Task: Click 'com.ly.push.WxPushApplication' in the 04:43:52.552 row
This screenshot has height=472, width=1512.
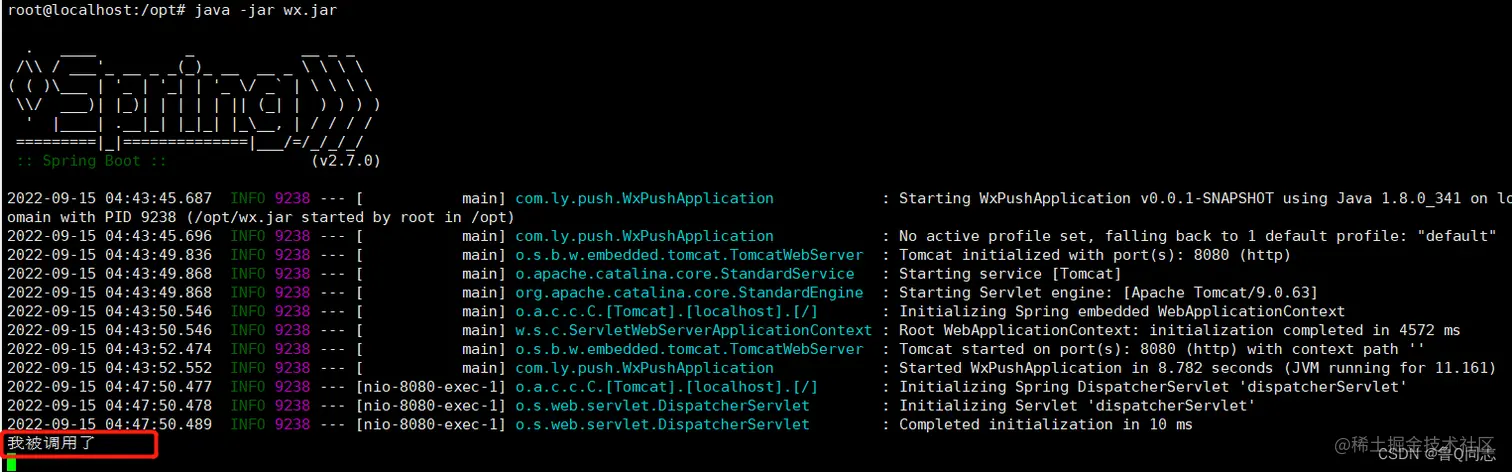Action: click(x=644, y=368)
